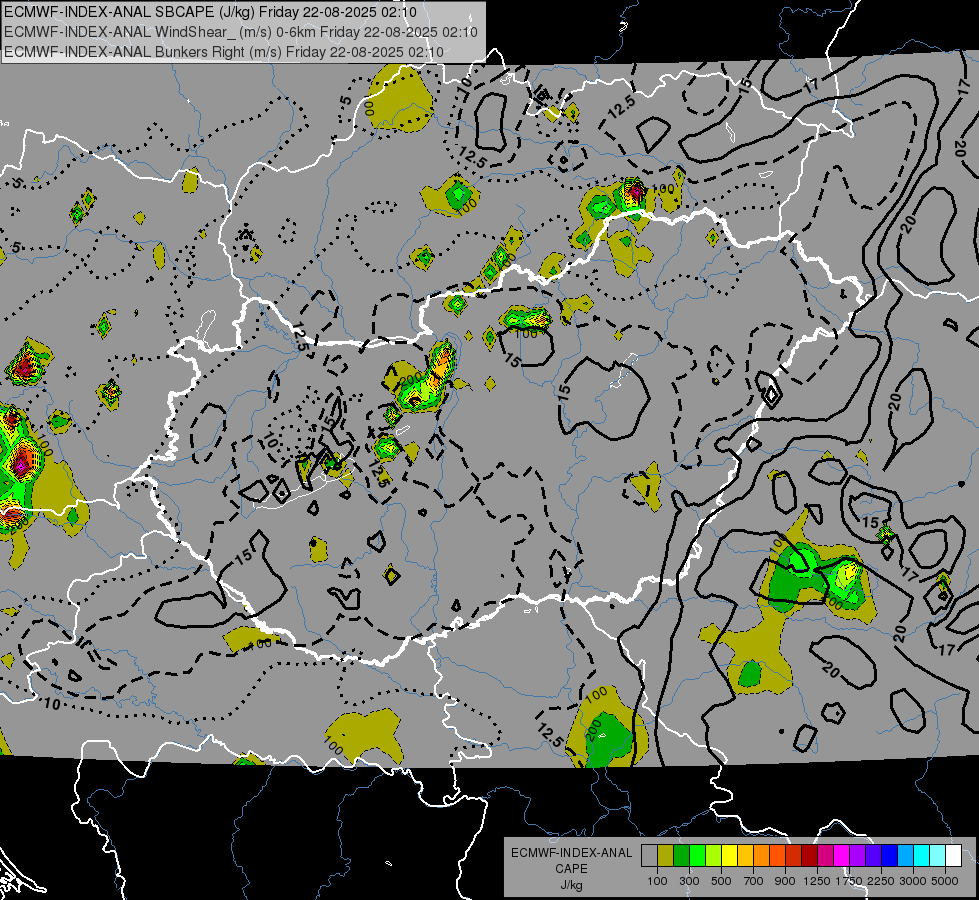Screen dimensions: 979x900
Task: Select the purple legend swatch
Action: [x=857, y=856]
